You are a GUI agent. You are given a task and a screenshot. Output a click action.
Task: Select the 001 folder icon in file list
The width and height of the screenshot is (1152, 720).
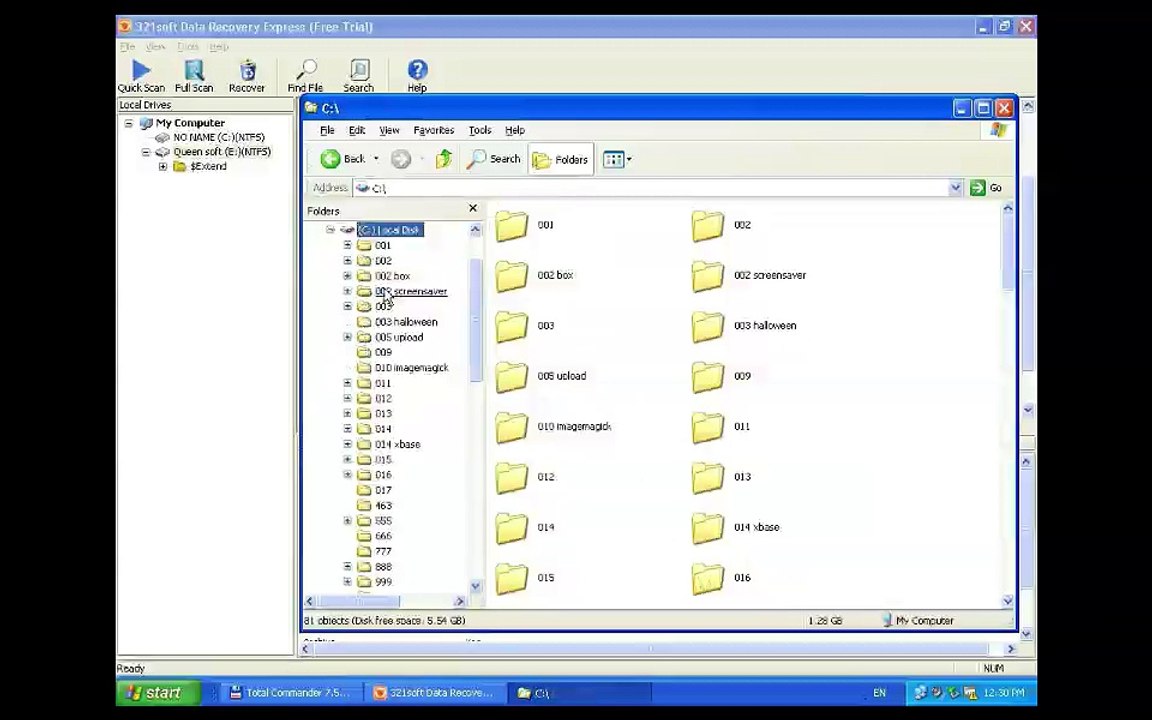(512, 226)
